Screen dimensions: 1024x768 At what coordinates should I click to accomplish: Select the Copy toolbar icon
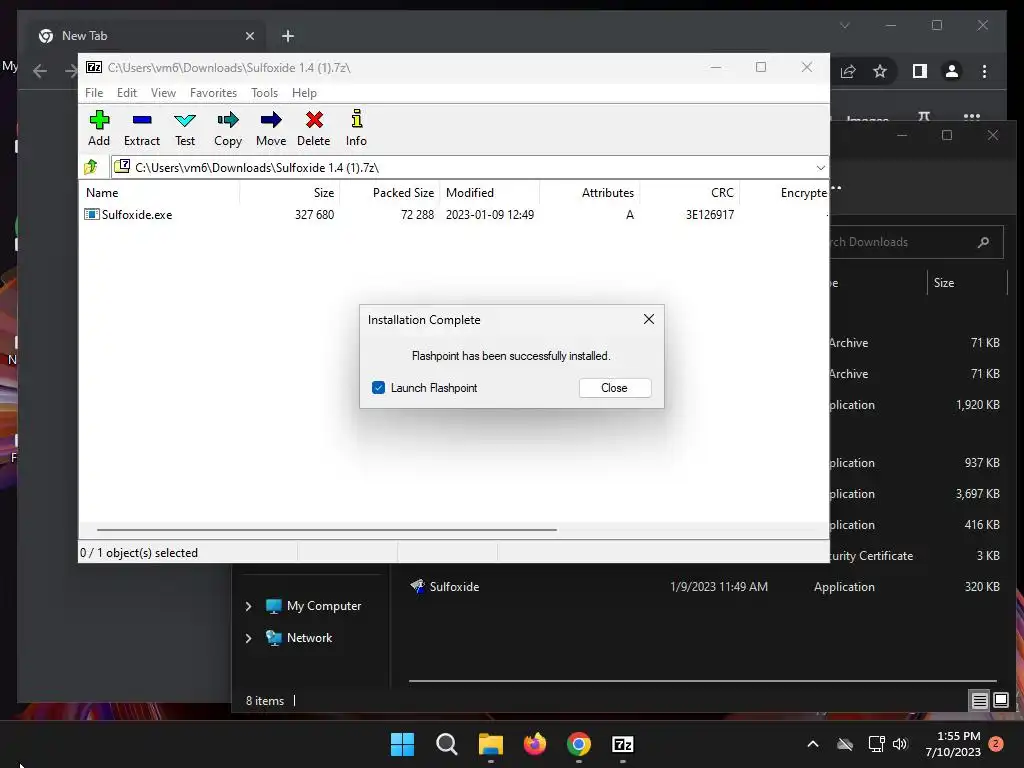pos(228,120)
